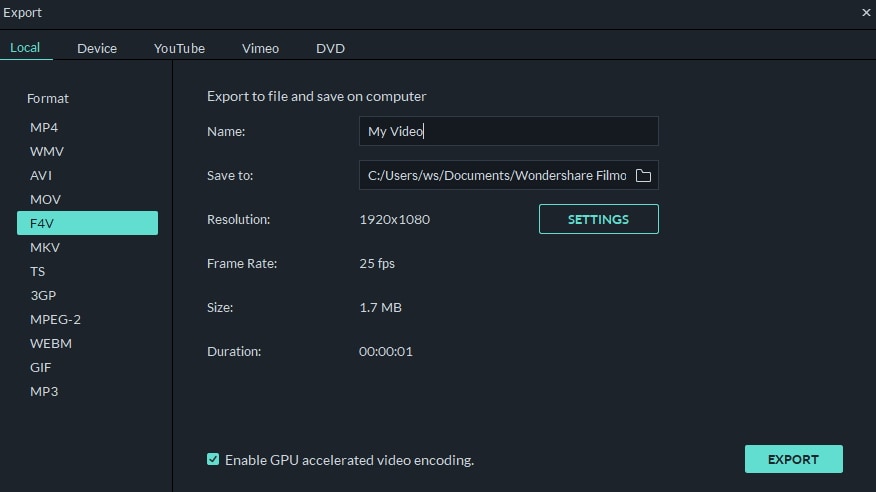Screen dimensions: 876x492
Task: Click the Save to path field
Action: coord(496,176)
